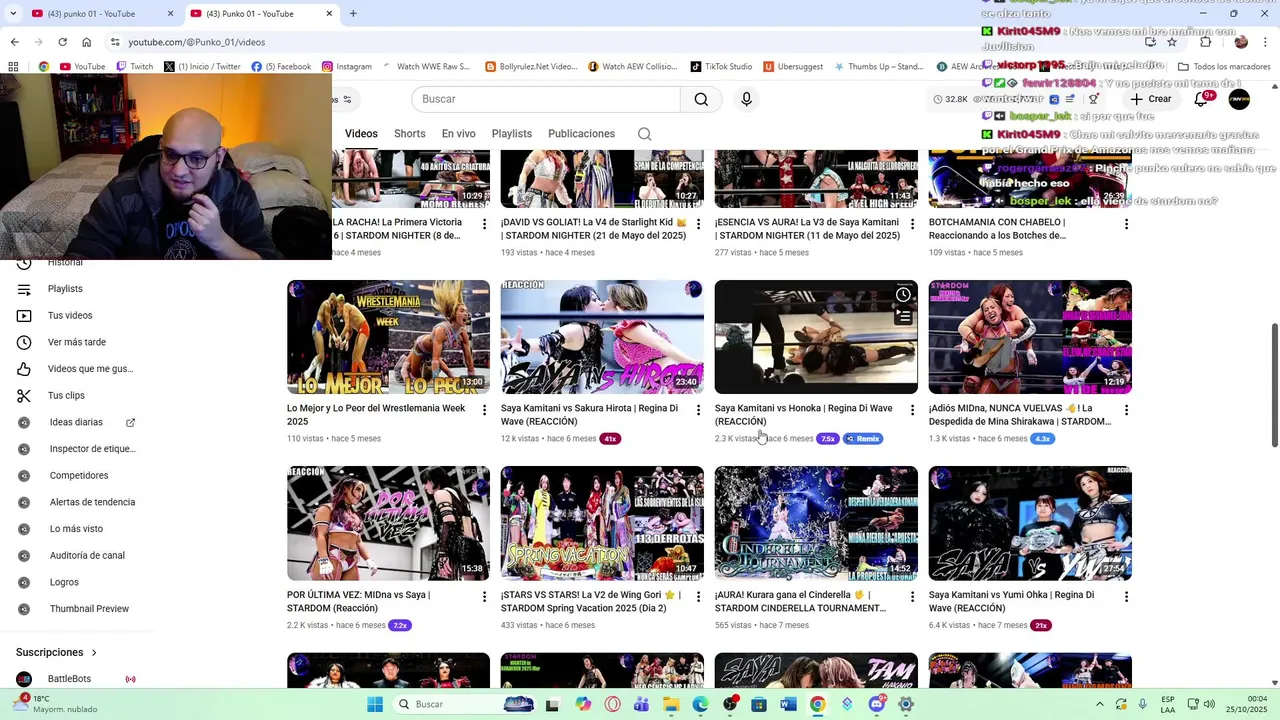Open Ver más tarde in the sidebar
The image size is (1280, 720).
pos(77,342)
